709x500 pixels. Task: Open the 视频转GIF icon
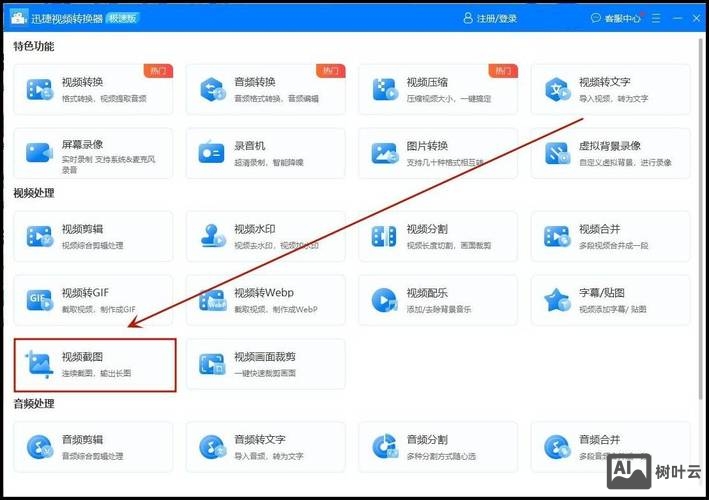[40, 300]
